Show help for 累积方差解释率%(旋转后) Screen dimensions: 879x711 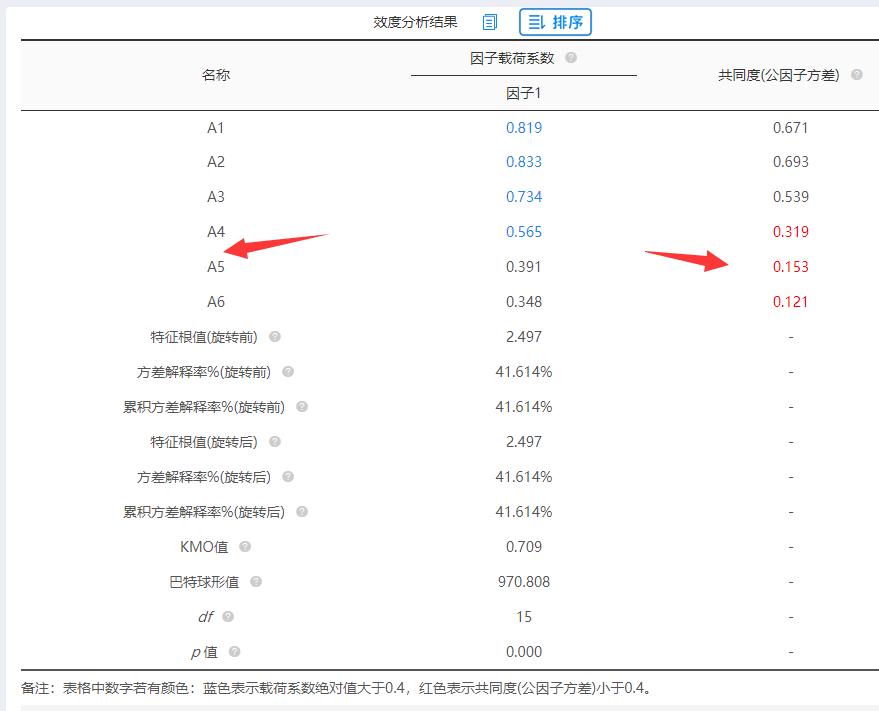pos(302,512)
